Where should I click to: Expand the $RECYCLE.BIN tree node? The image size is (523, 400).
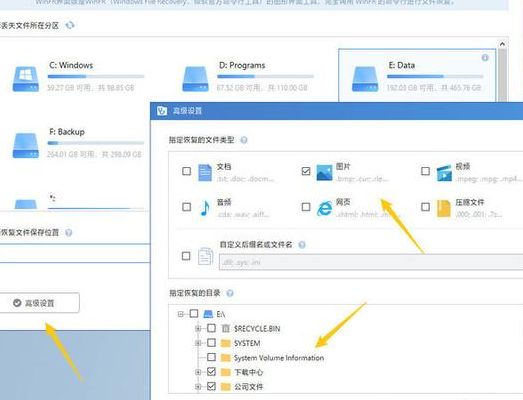[198, 329]
